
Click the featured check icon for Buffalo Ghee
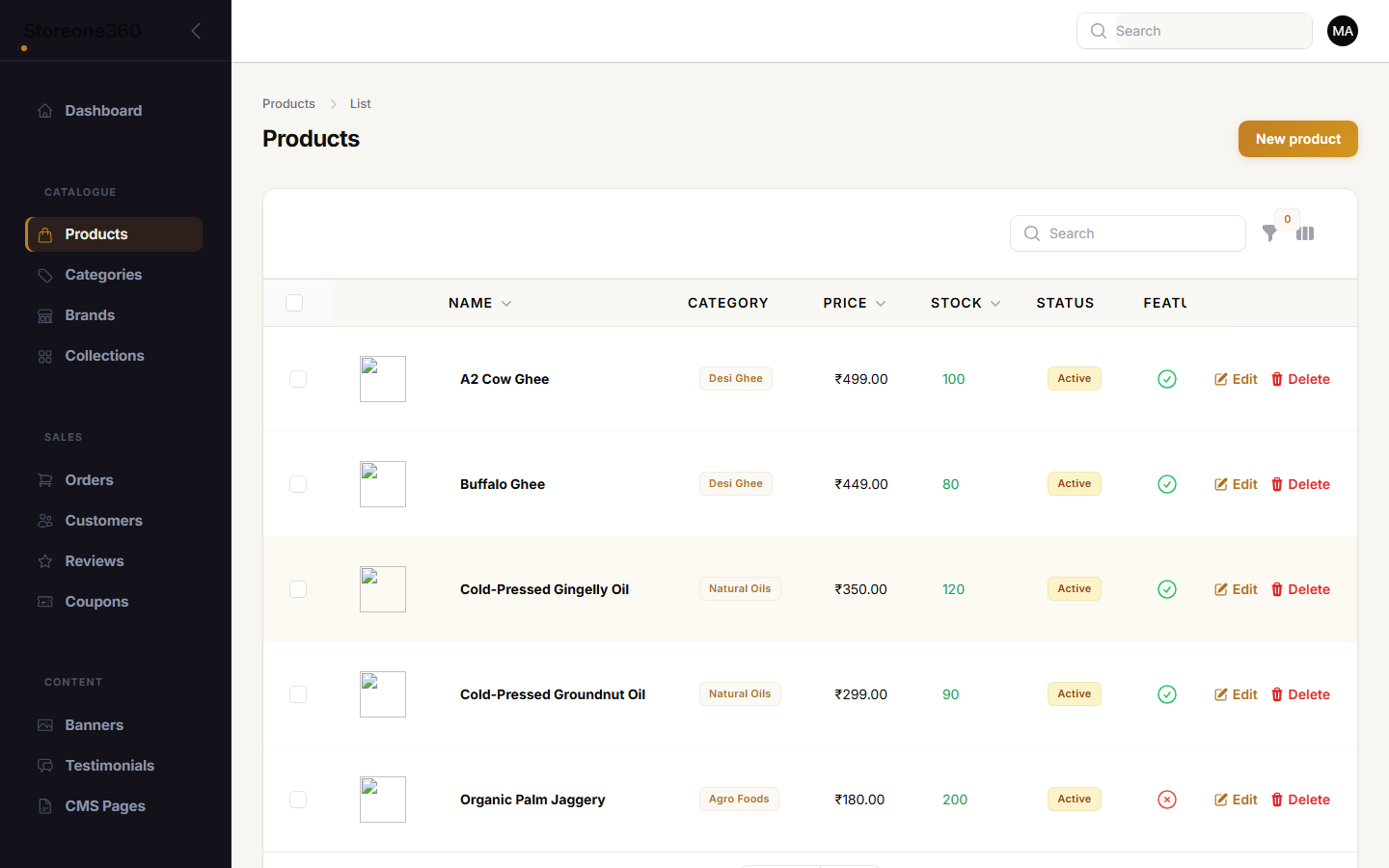pos(1167,484)
